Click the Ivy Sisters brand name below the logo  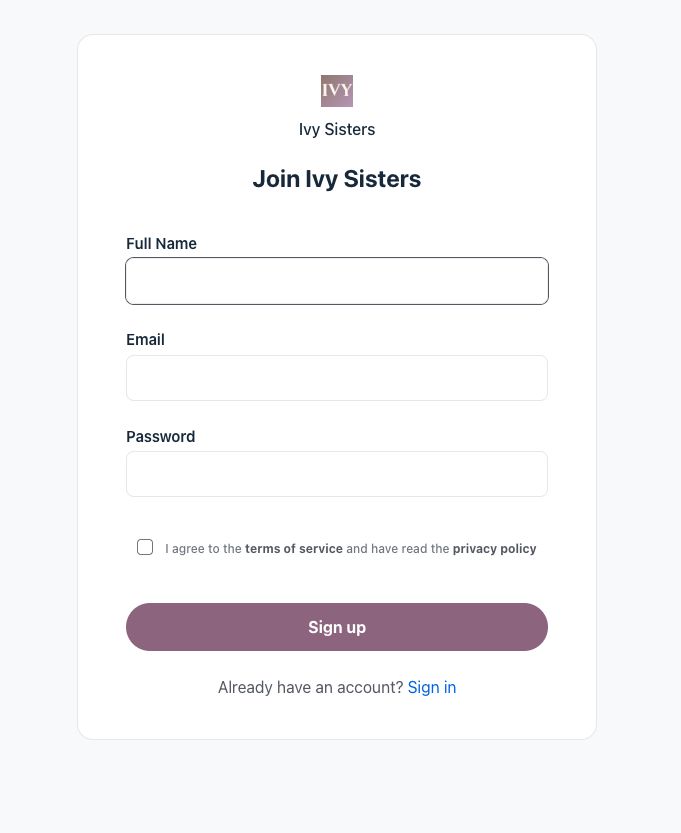[337, 130]
